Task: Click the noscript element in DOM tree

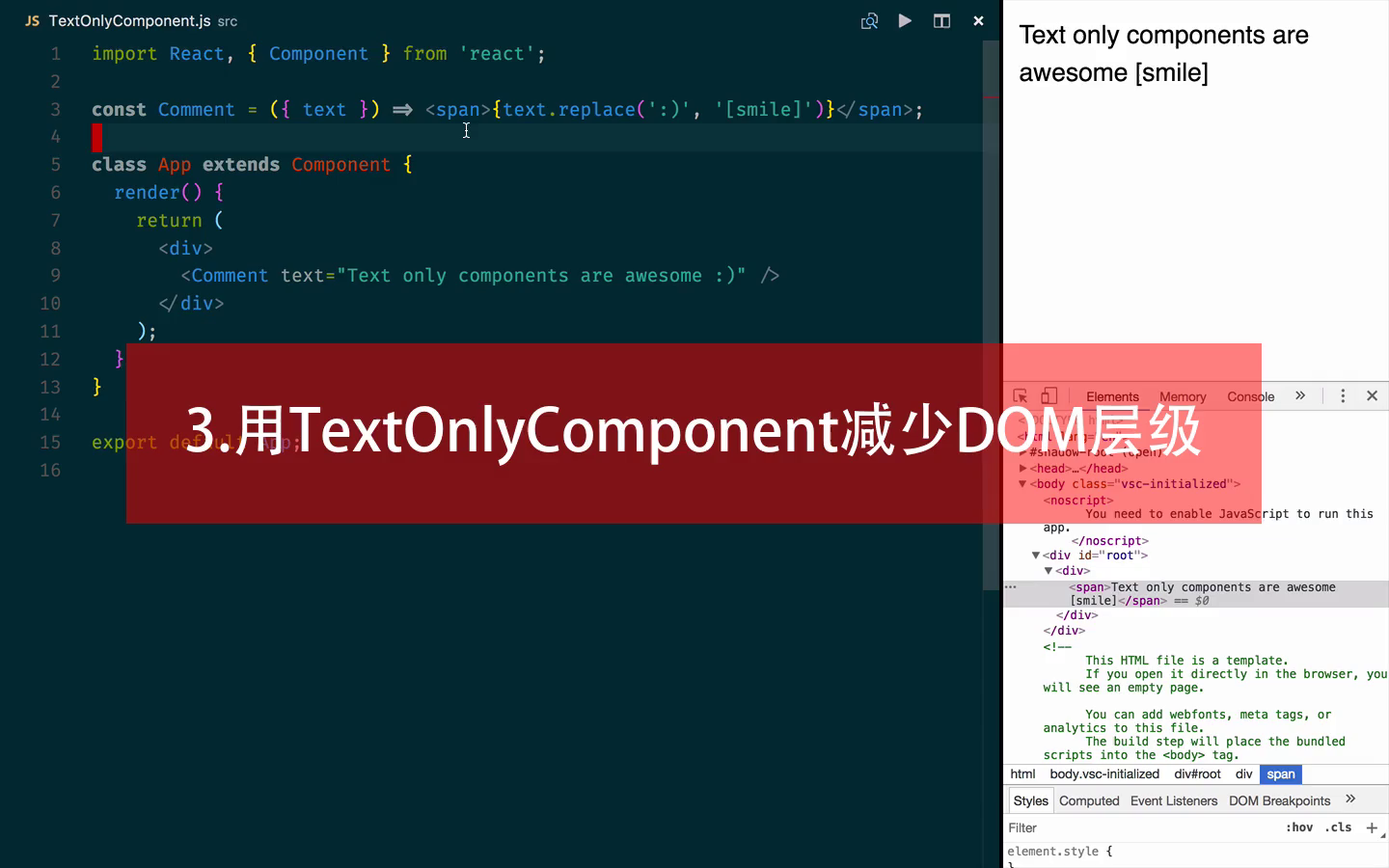Action: (x=1078, y=500)
